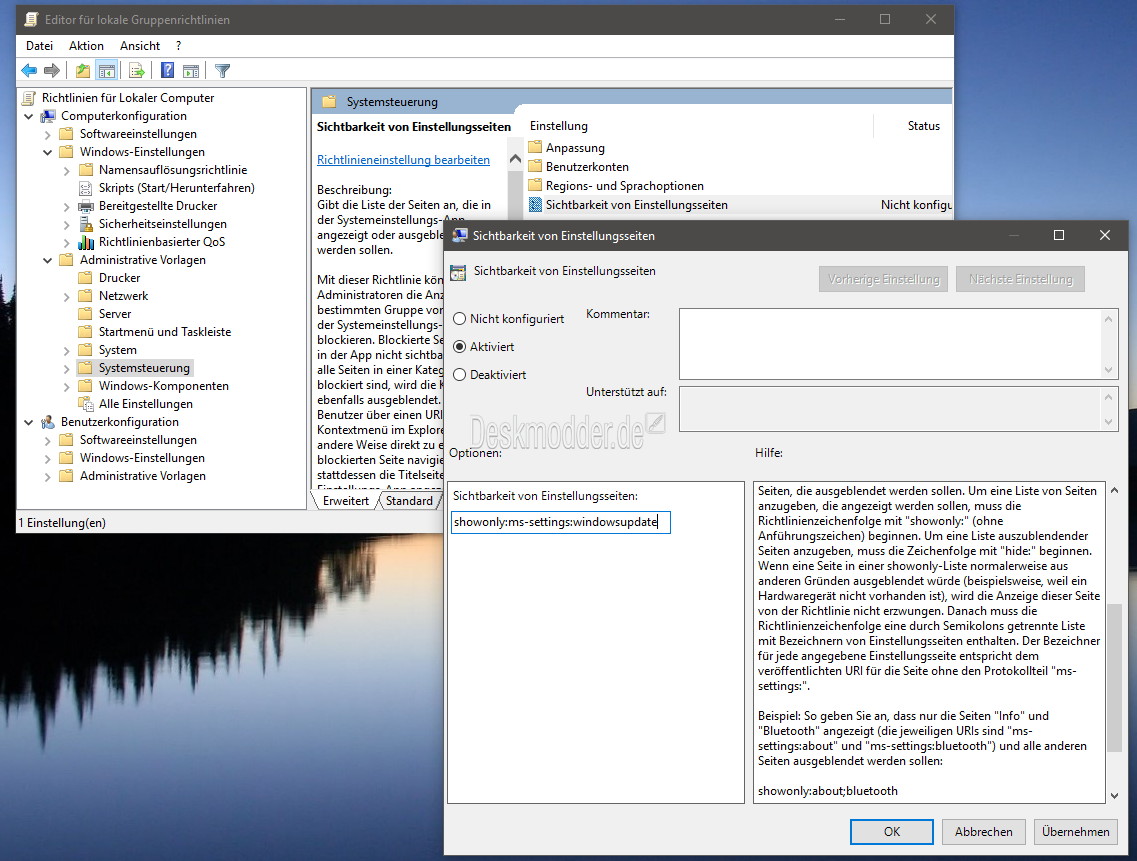Open Help via blue question mark icon
1137x861 pixels.
coord(168,70)
